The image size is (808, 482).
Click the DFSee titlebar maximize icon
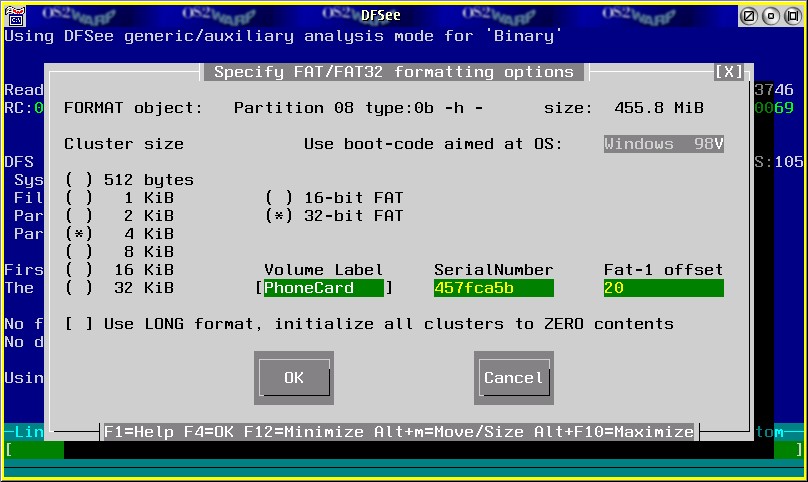click(793, 16)
